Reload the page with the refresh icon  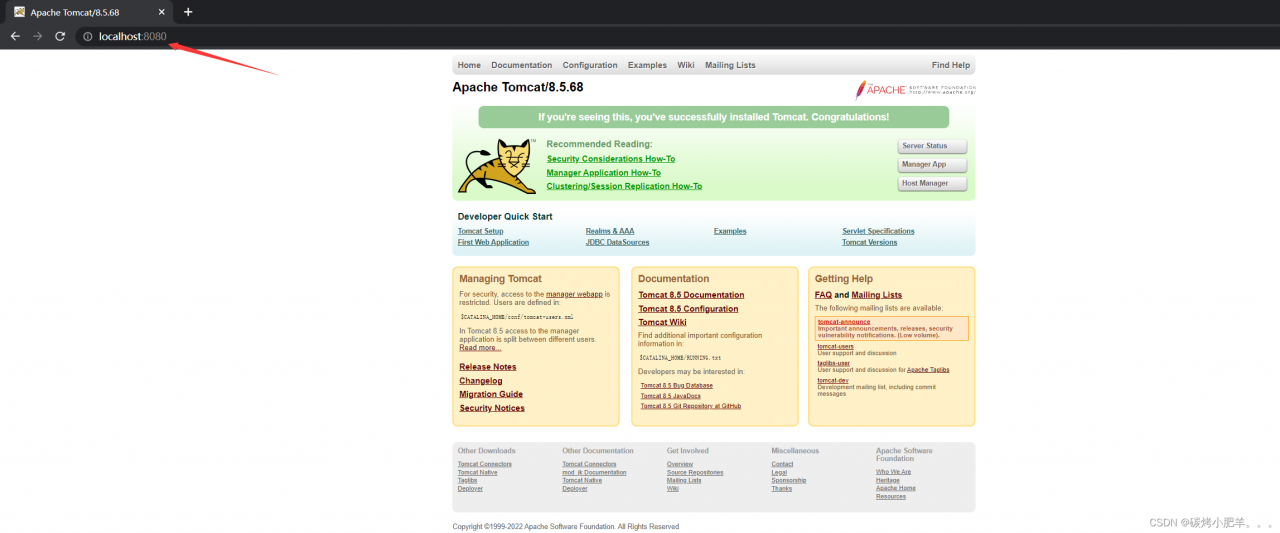(x=60, y=36)
